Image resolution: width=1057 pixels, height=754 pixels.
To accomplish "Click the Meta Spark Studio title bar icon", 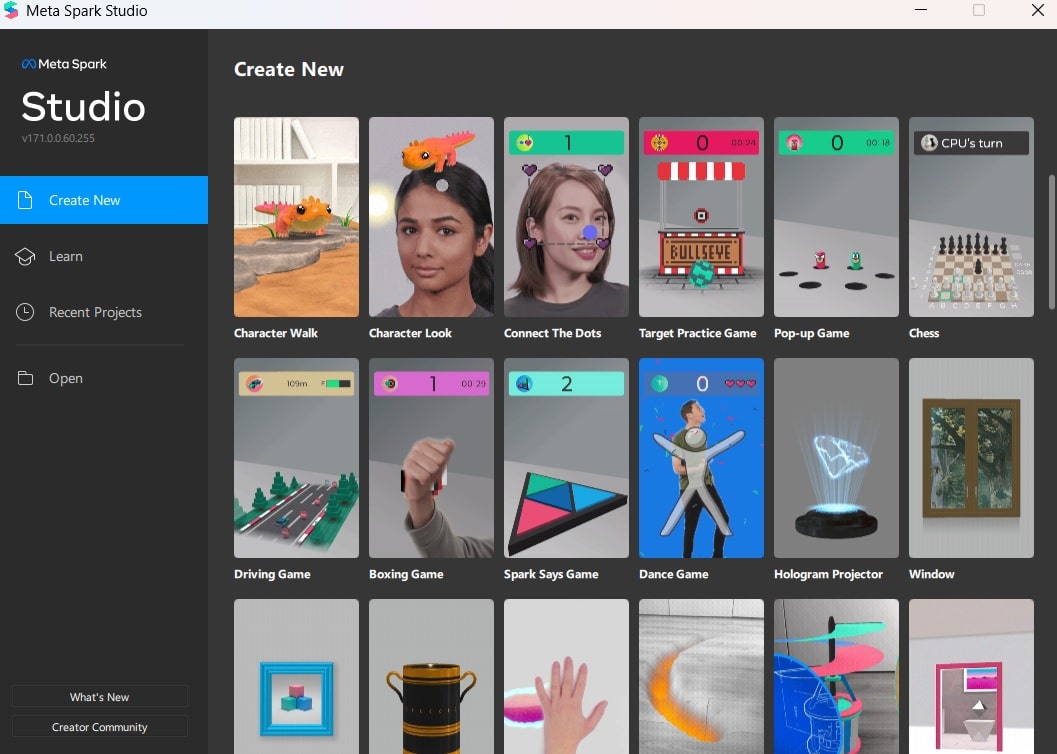I will click(x=12, y=11).
